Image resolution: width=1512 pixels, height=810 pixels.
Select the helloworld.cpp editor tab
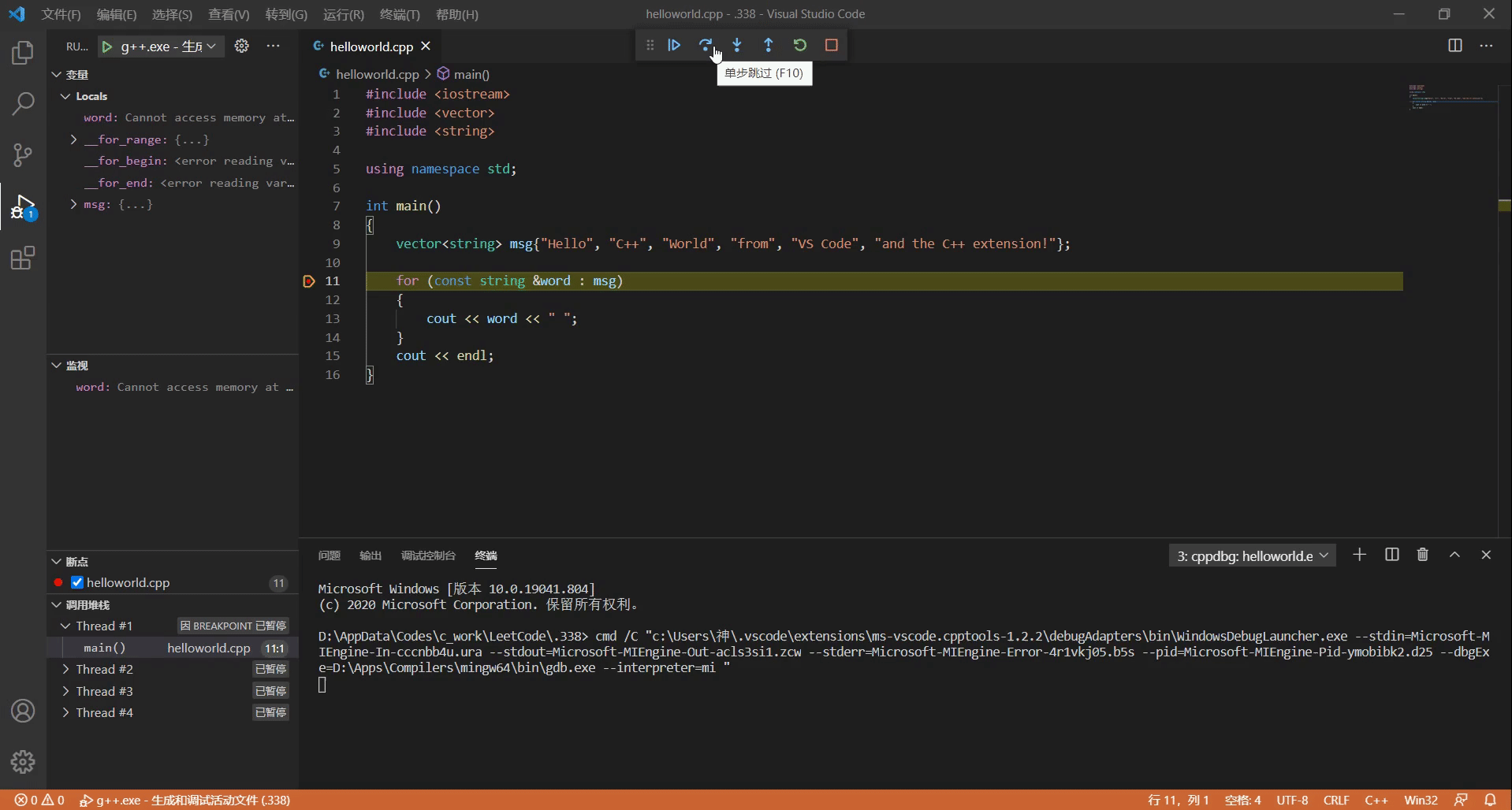pyautogui.click(x=371, y=46)
